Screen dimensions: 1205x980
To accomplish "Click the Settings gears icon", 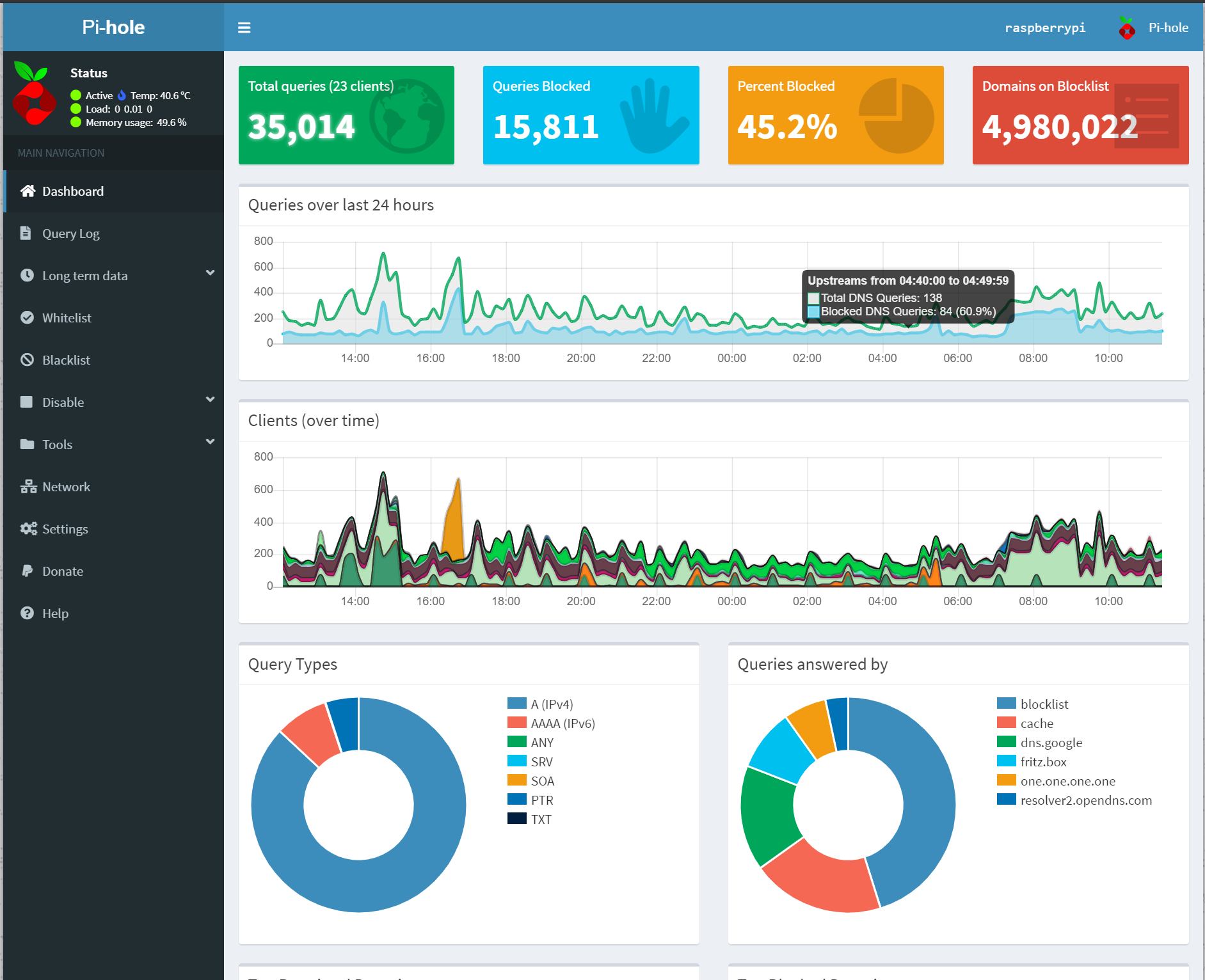I will [x=28, y=528].
